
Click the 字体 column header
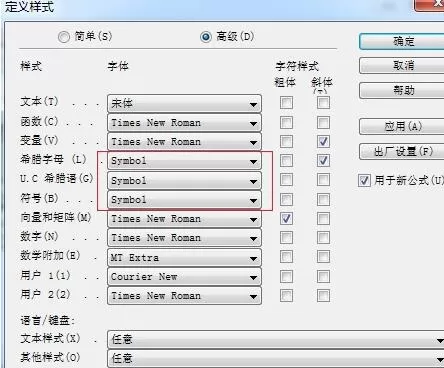coord(118,66)
